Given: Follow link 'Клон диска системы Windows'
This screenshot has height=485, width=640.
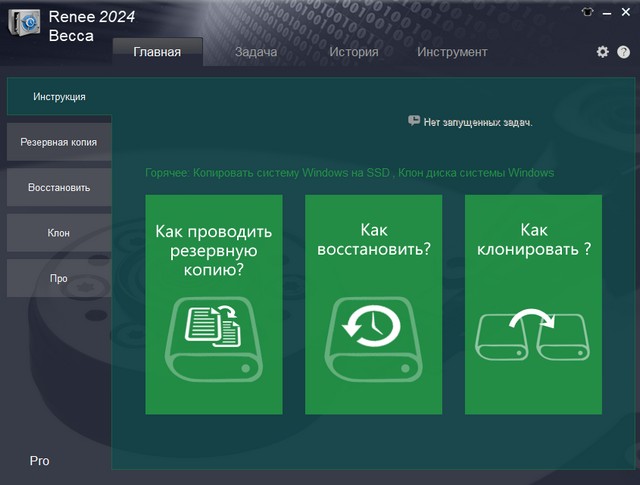Looking at the screenshot, I should [476, 173].
